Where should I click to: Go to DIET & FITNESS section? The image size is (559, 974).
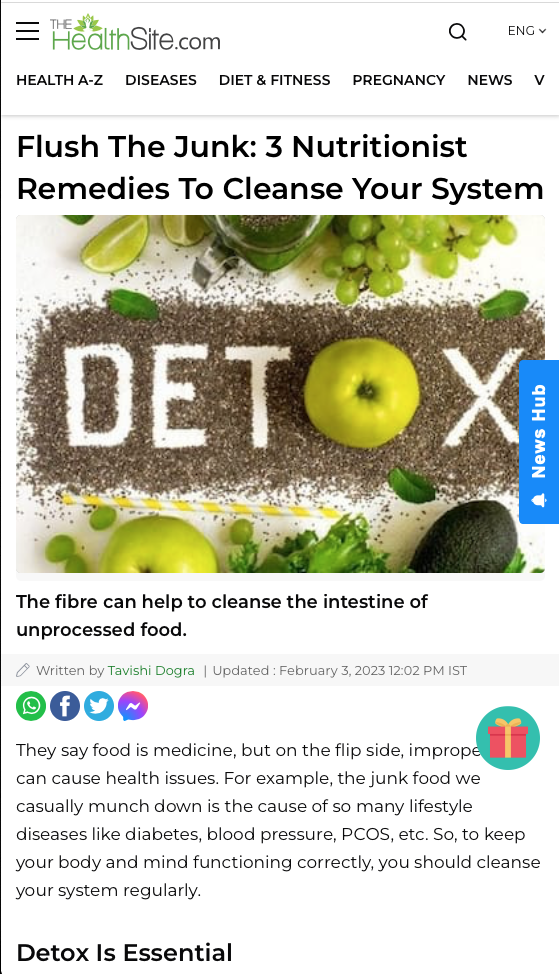point(275,80)
